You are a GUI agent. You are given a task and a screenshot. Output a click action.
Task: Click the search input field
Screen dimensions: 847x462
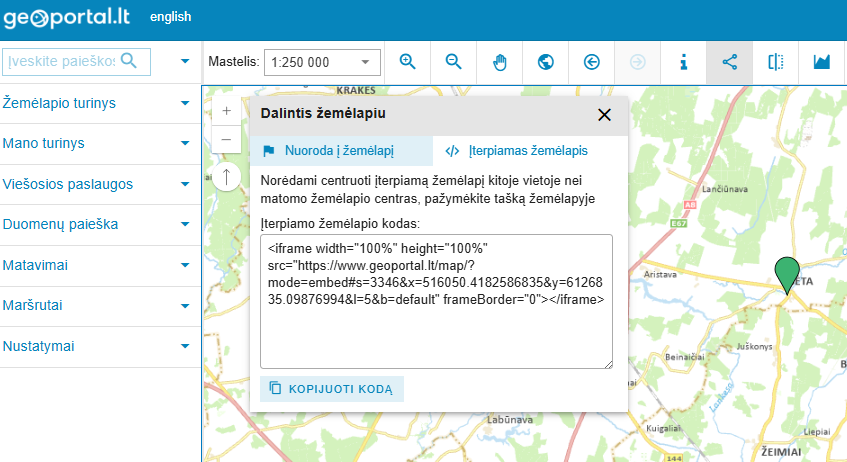point(62,61)
